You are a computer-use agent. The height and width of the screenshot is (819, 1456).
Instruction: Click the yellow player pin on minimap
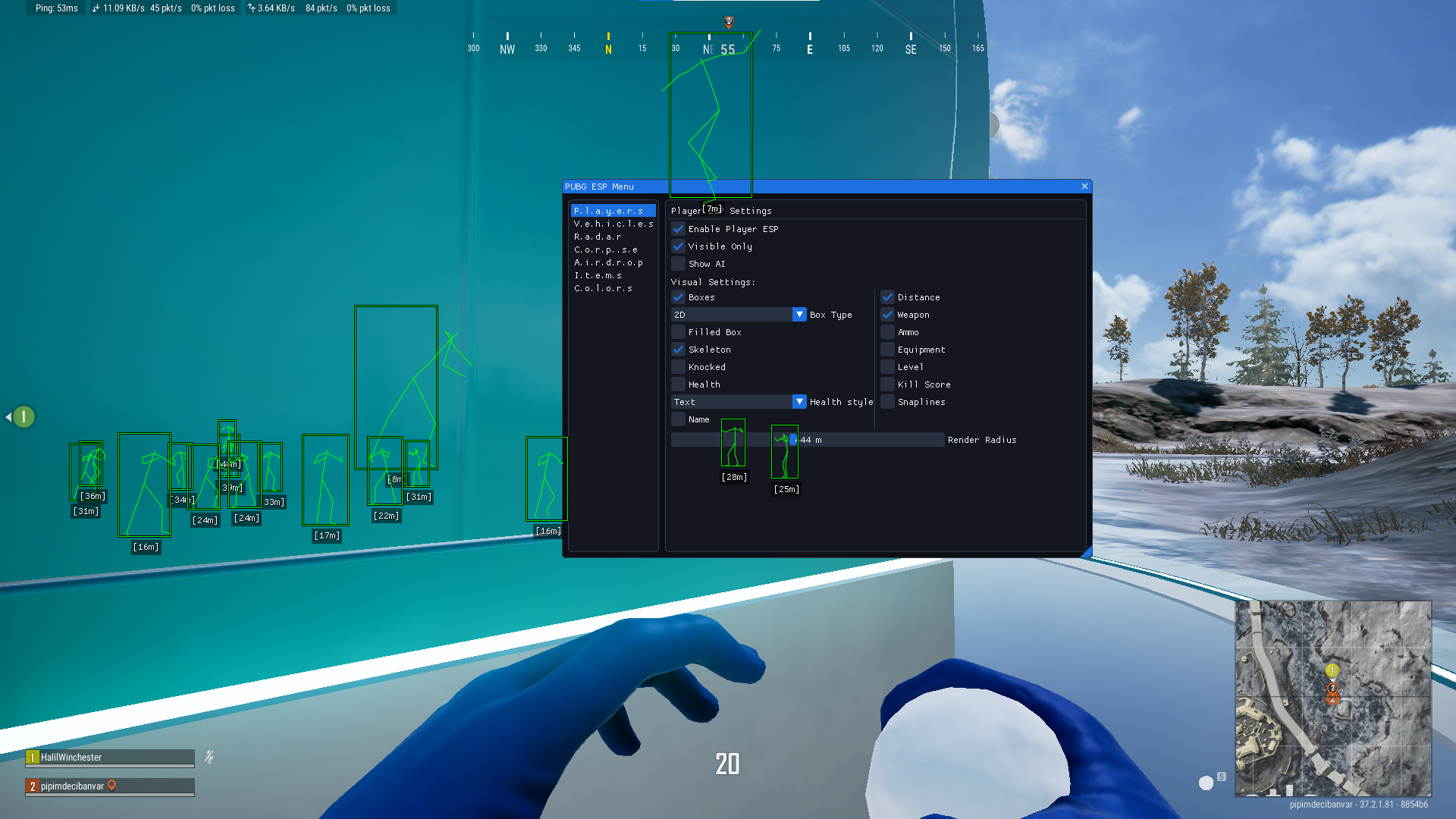1332,671
